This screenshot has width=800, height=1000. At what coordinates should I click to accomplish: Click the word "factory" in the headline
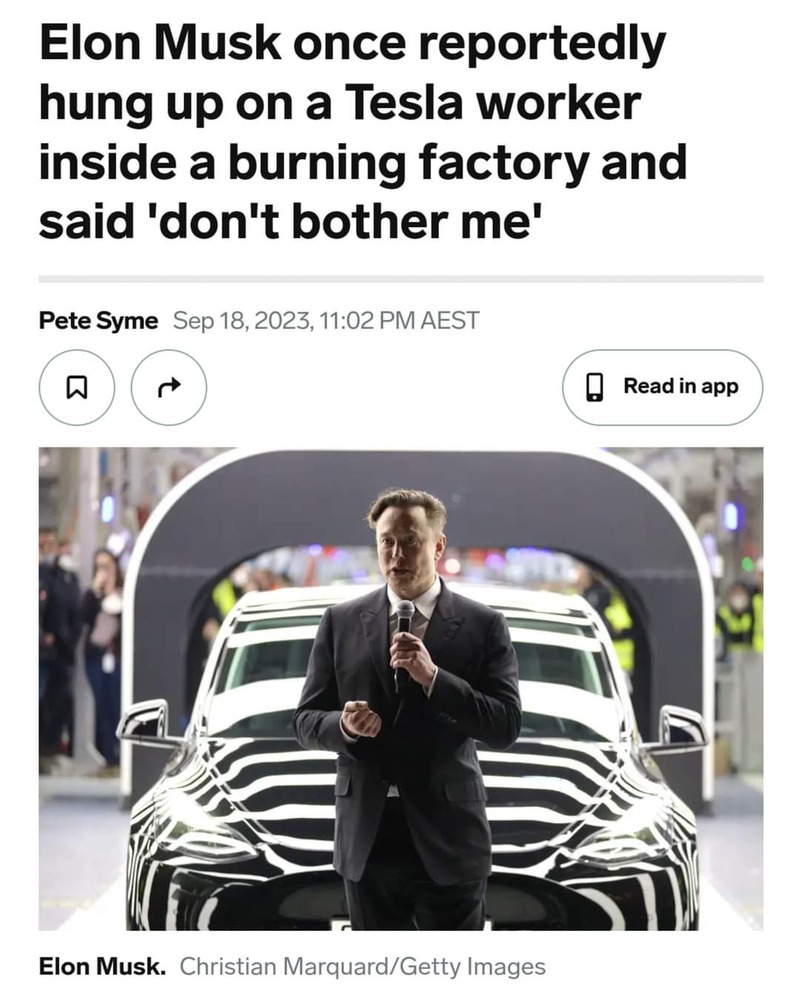pos(503,163)
